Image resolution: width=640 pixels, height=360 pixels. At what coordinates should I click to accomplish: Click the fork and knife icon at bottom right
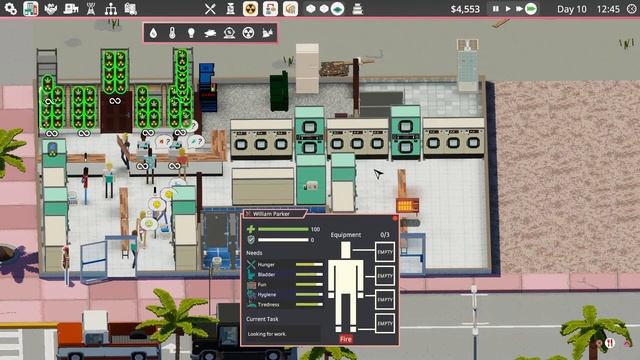point(609,343)
